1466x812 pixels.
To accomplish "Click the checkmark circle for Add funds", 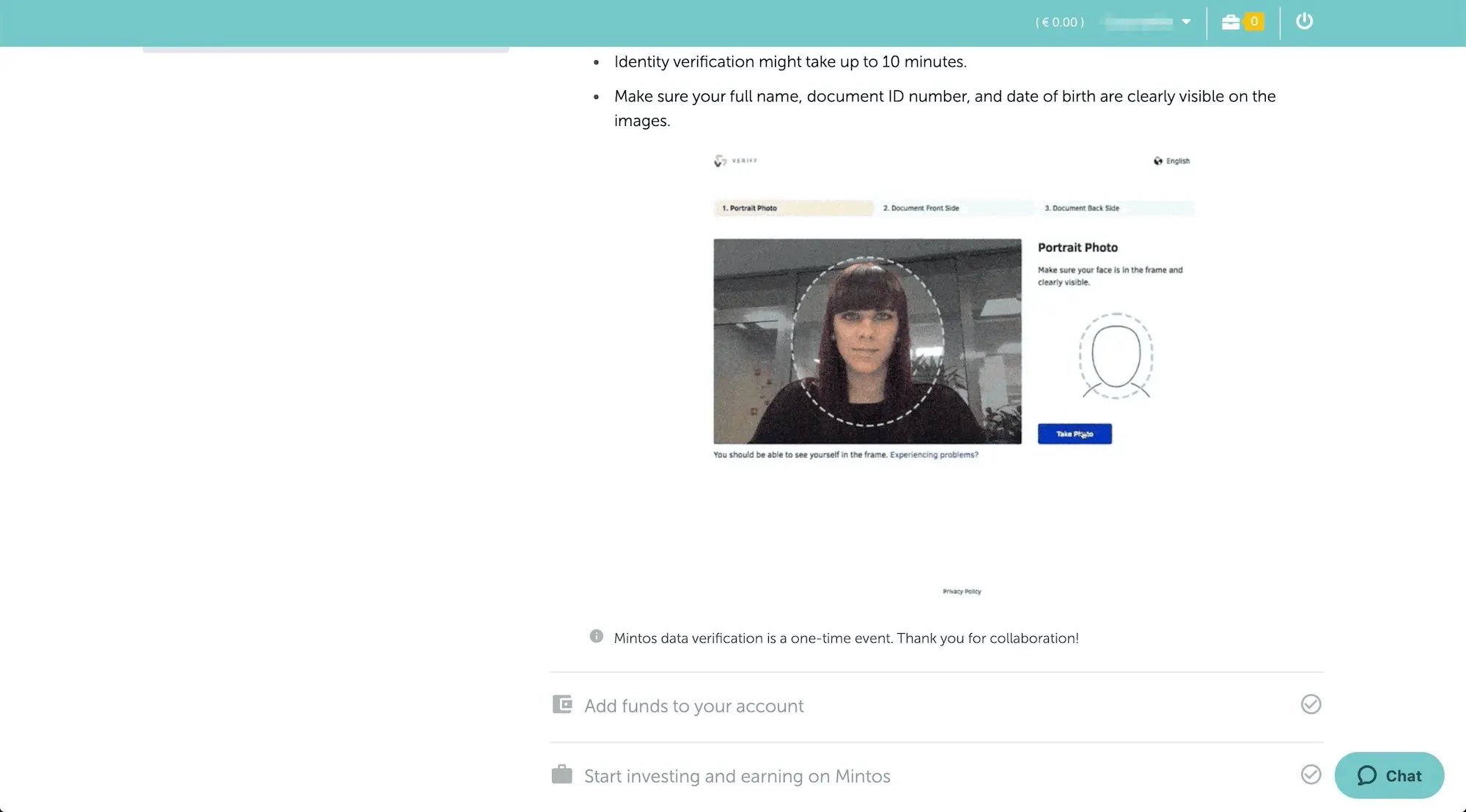I will tap(1311, 704).
